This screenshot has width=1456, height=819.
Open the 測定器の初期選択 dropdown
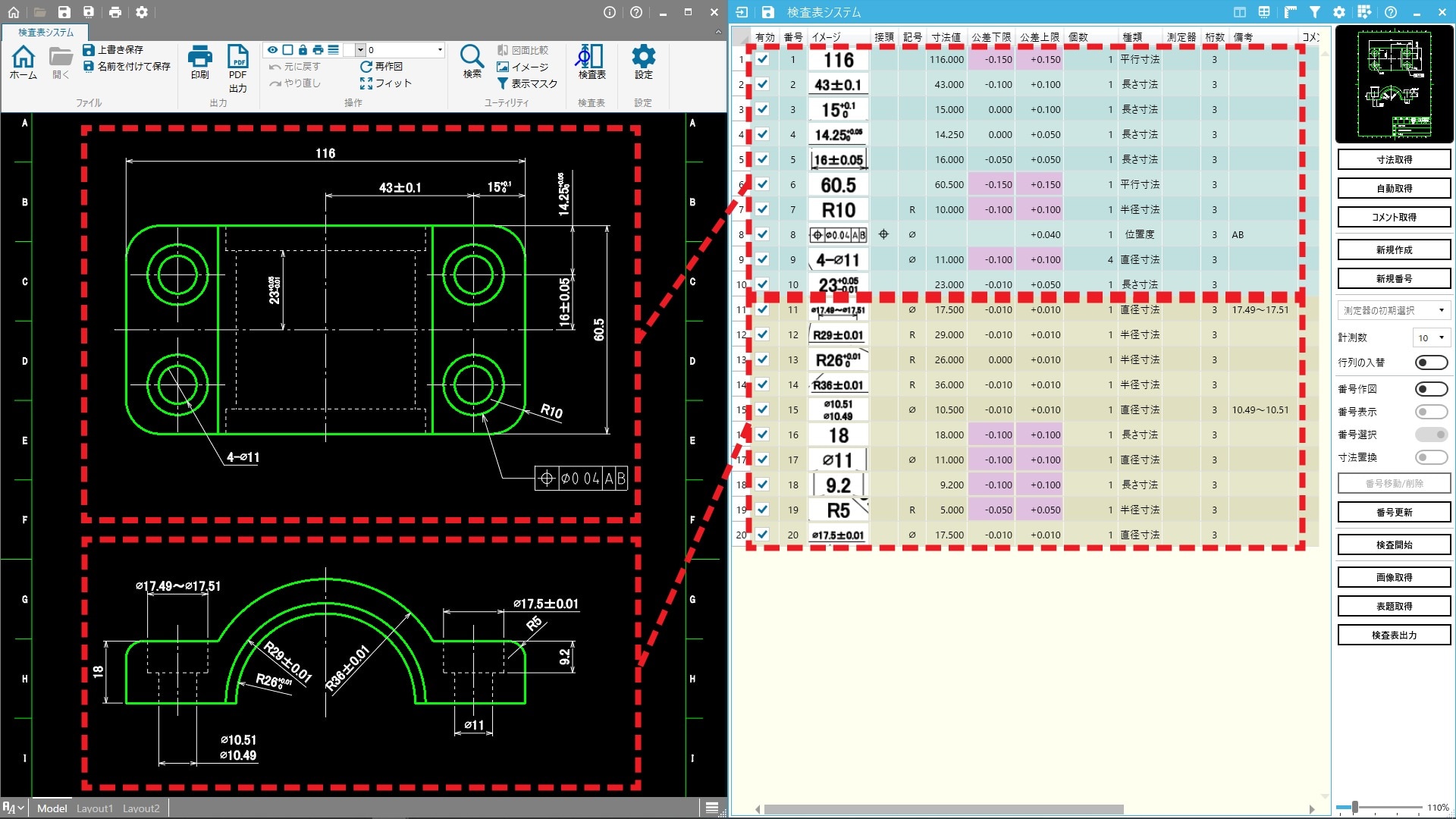tap(1394, 310)
